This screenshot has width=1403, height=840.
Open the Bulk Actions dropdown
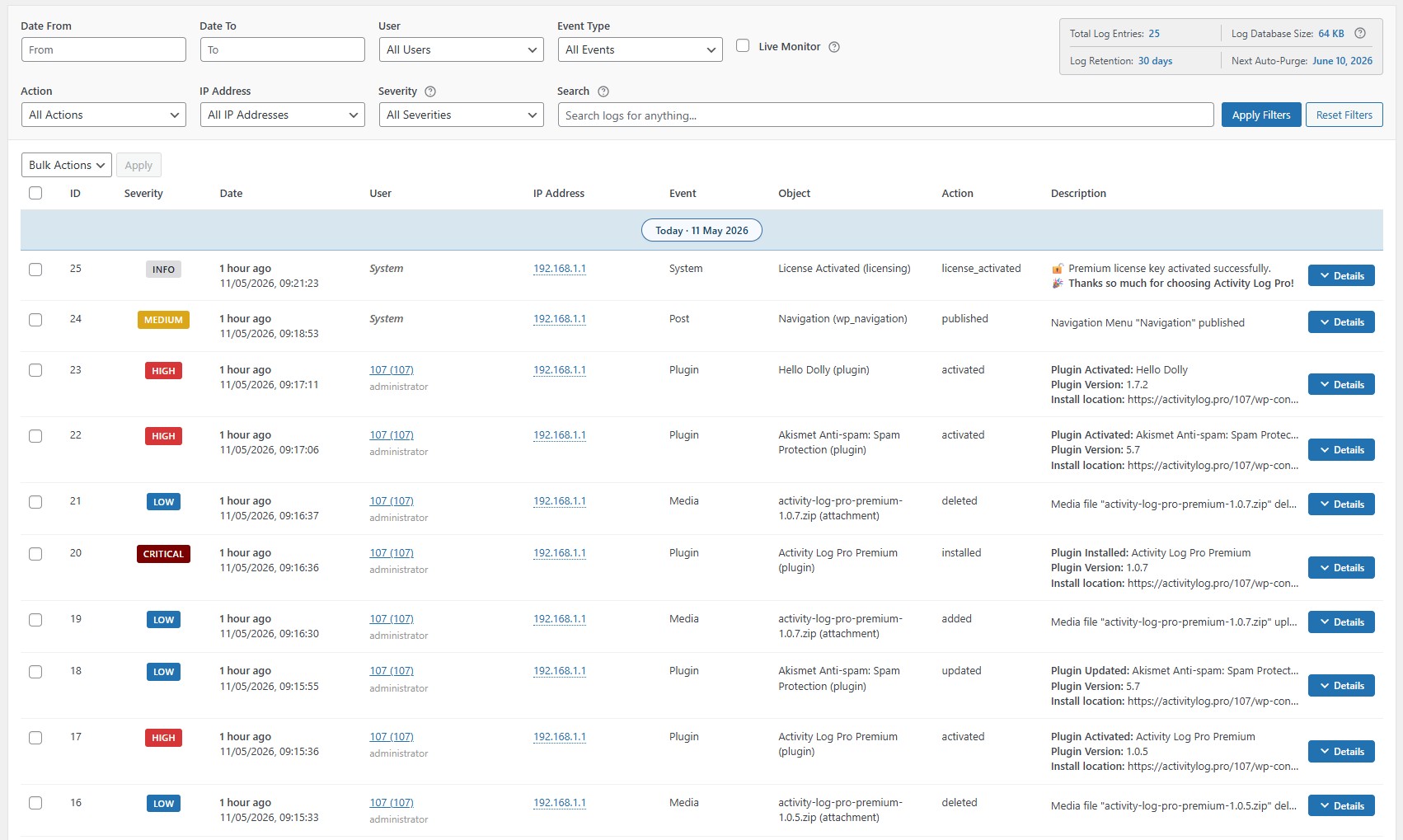click(67, 165)
